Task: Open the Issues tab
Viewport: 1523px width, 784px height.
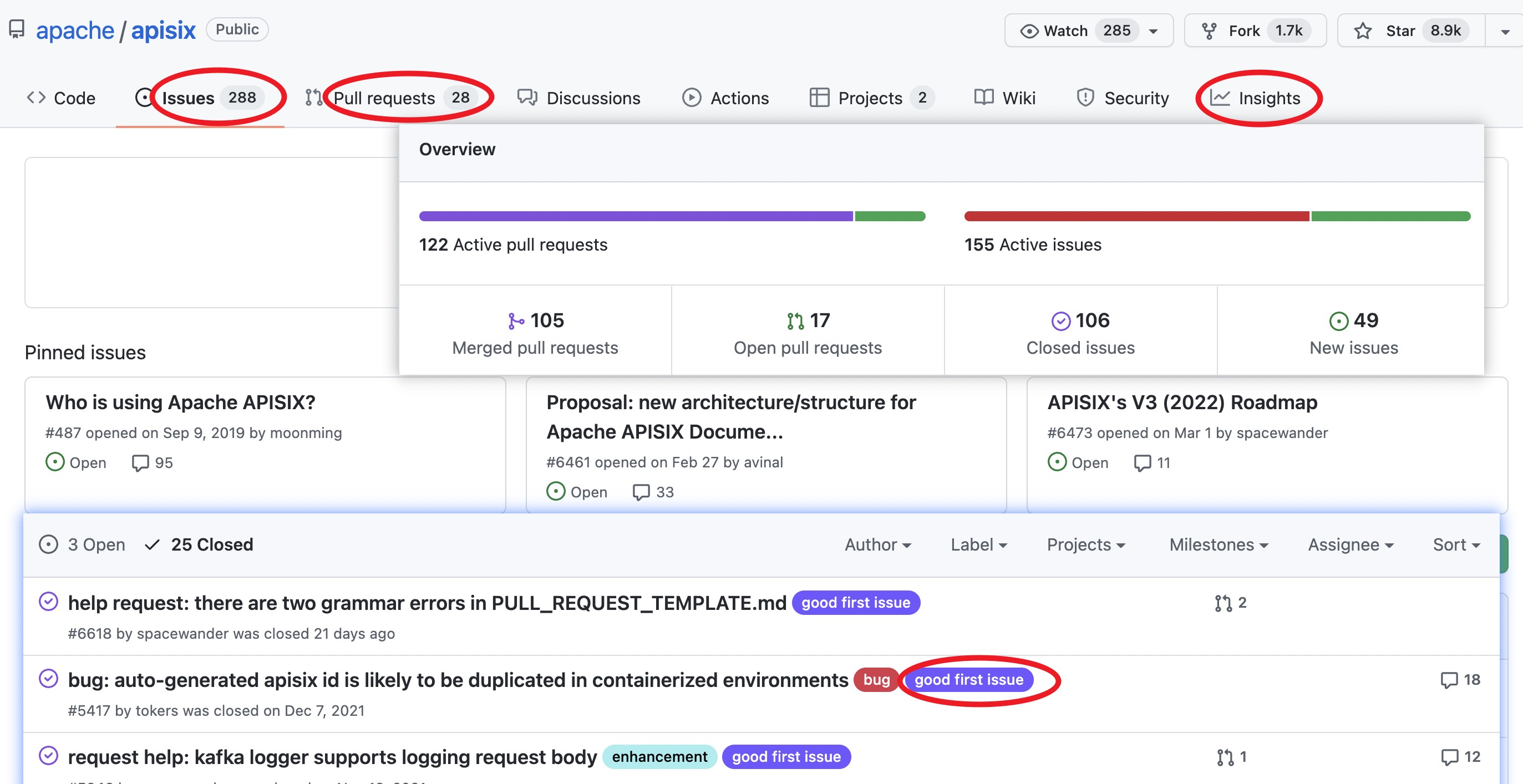Action: tap(200, 98)
